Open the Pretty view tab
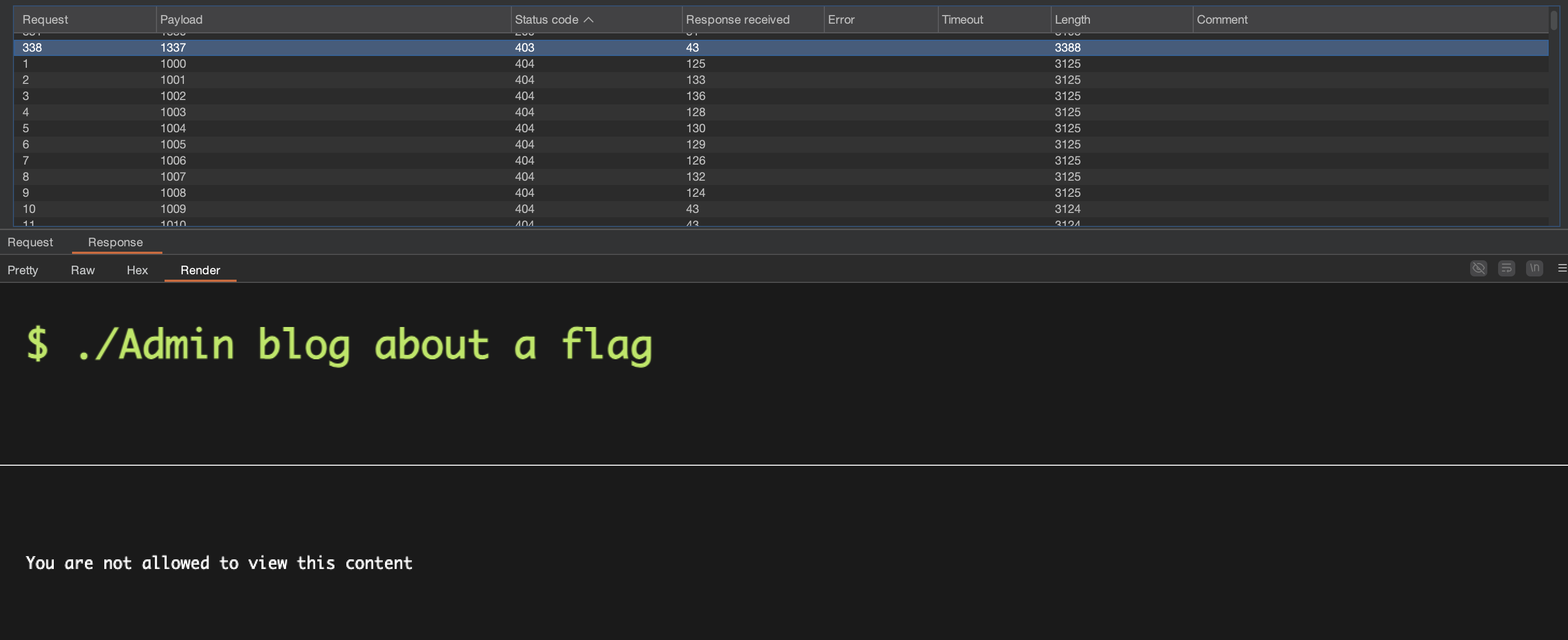This screenshot has width=1568, height=640. (x=23, y=271)
